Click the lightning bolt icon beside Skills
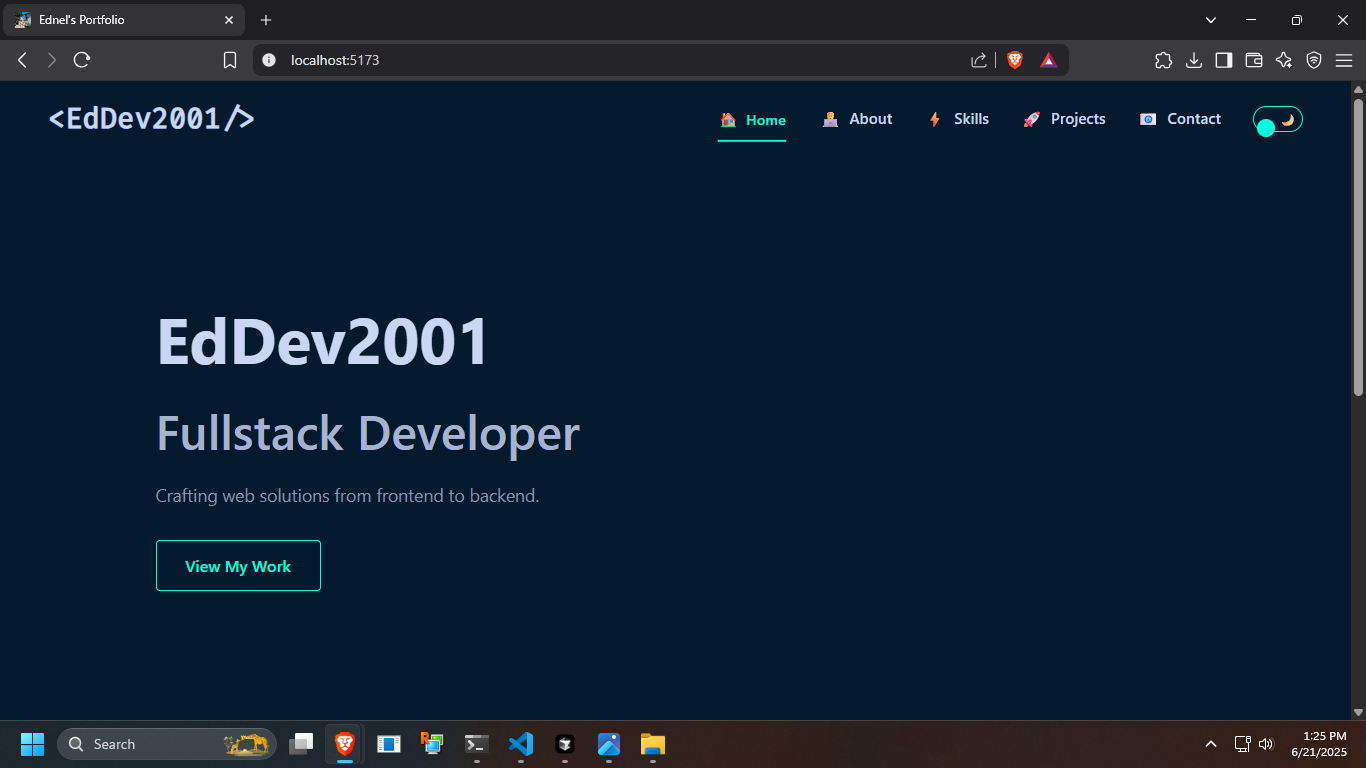 pos(934,119)
